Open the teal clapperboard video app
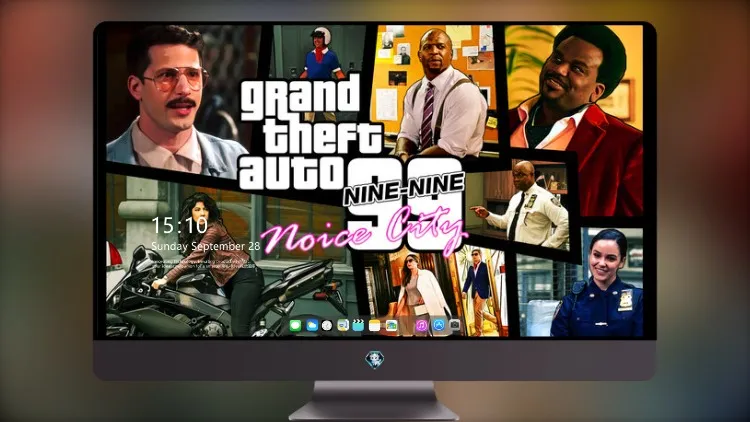This screenshot has width=750, height=422. click(358, 326)
